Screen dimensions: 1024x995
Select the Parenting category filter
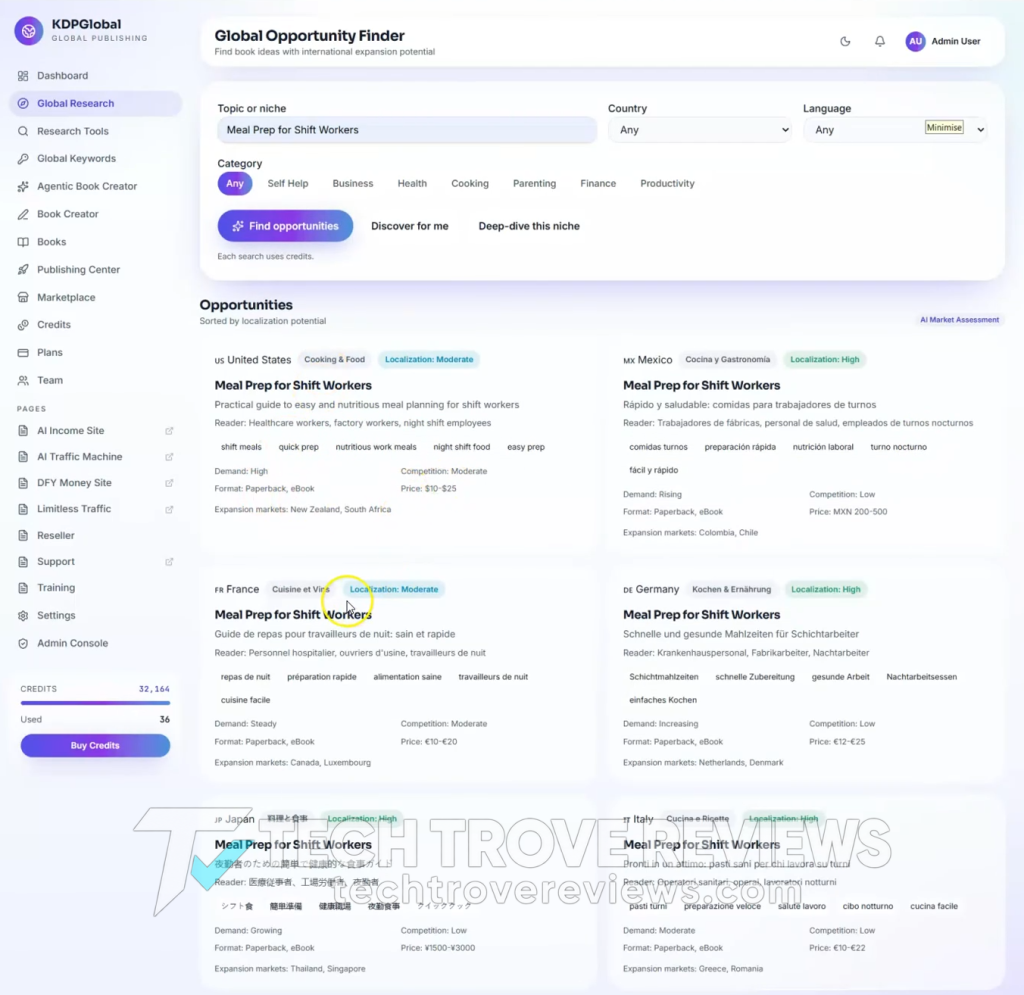point(534,183)
